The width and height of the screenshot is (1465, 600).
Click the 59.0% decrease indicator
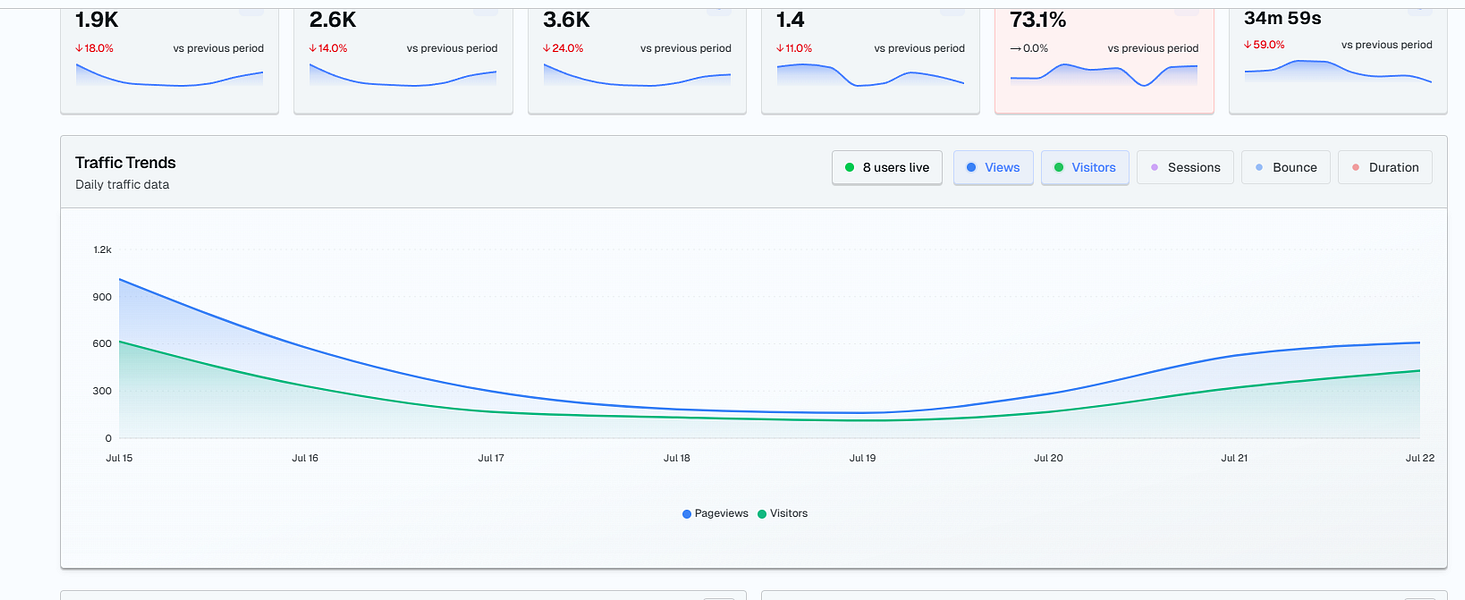(x=1263, y=45)
